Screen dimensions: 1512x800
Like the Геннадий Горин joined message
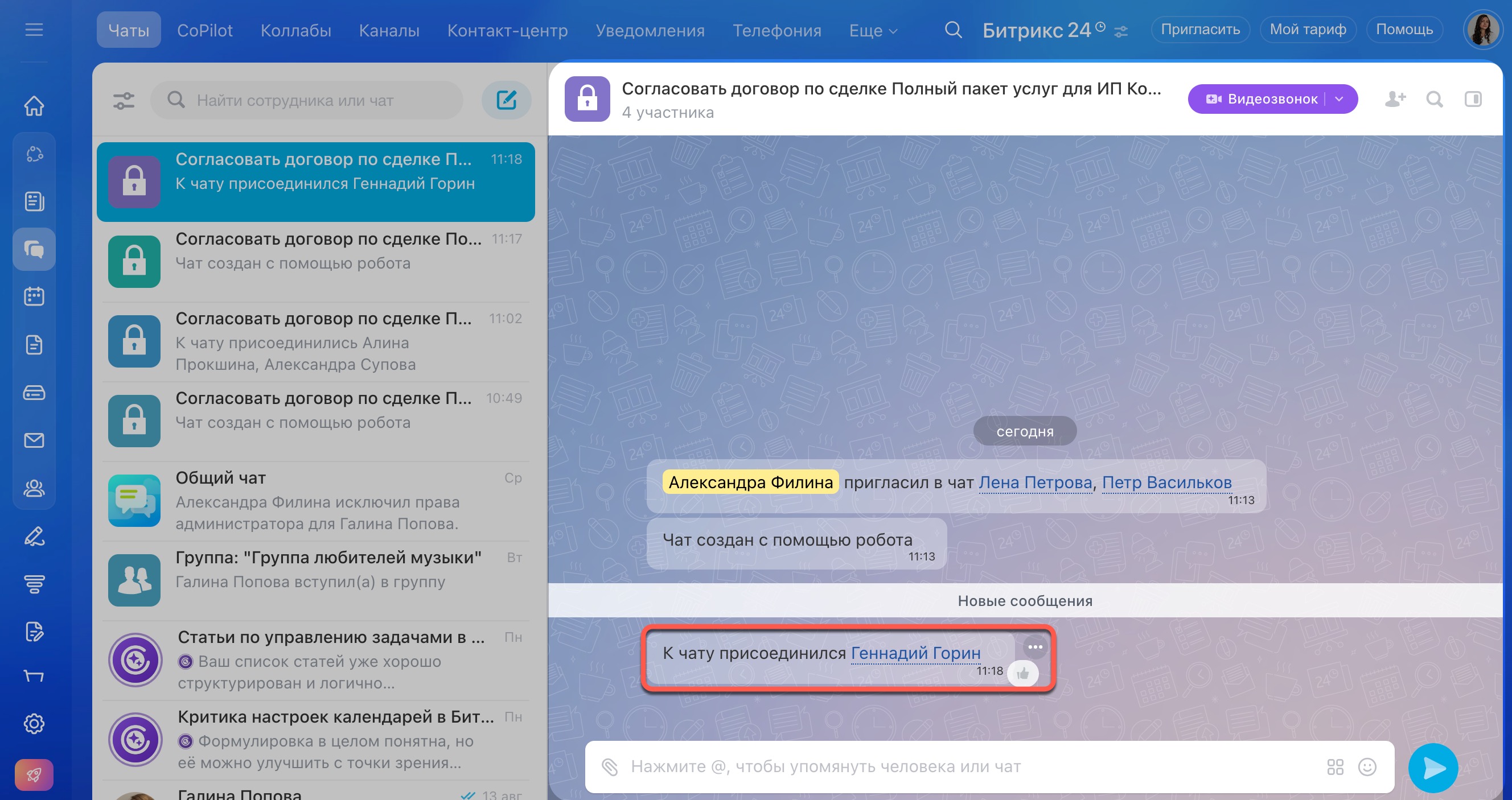pos(1022,673)
